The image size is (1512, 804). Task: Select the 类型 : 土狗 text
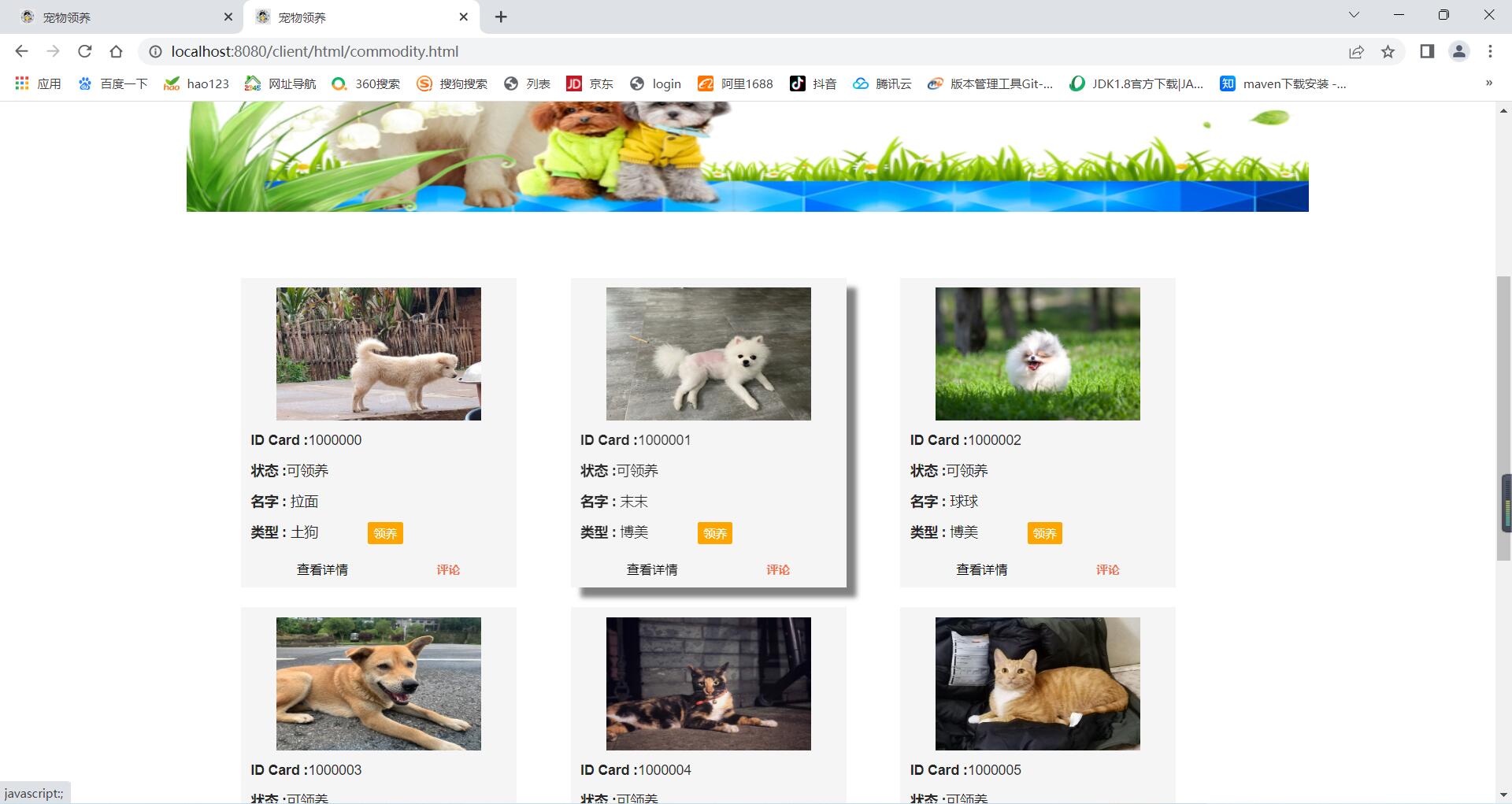[x=284, y=532]
